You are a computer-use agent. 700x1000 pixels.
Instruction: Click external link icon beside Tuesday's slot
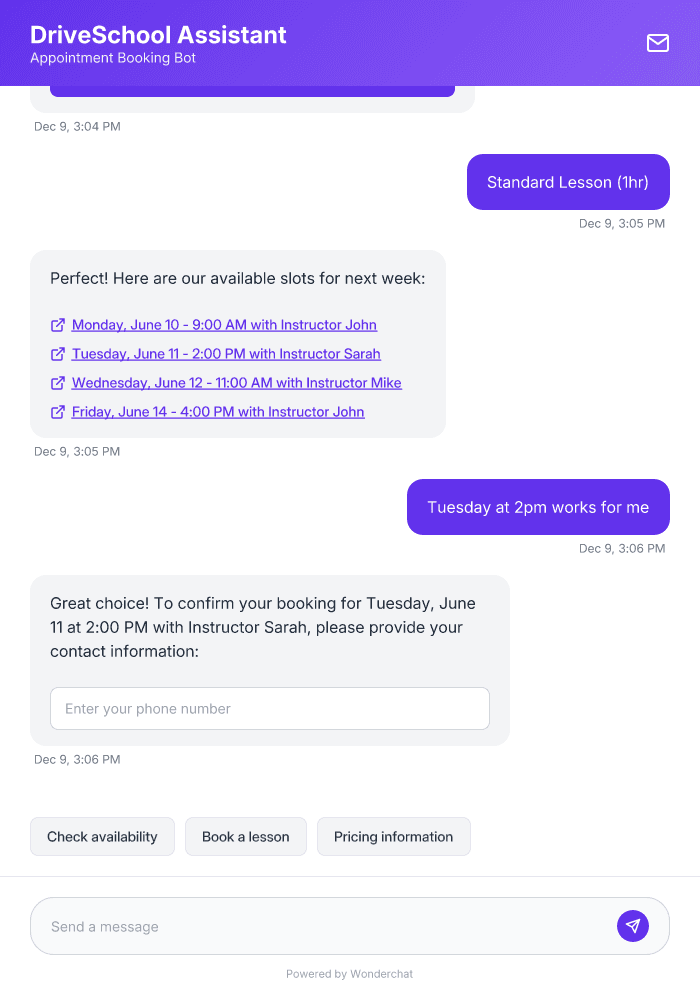point(57,353)
